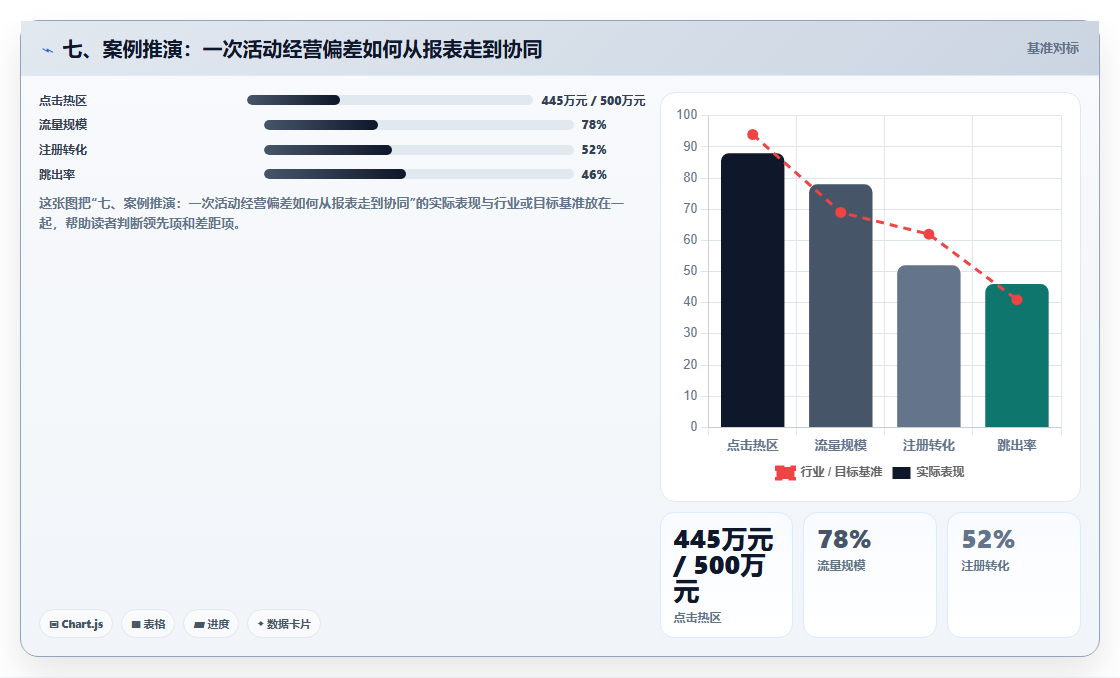Viewport: 1120px width, 678px height.
Task: Click the red benchmark point on 跳出率 bar
Action: [1016, 300]
